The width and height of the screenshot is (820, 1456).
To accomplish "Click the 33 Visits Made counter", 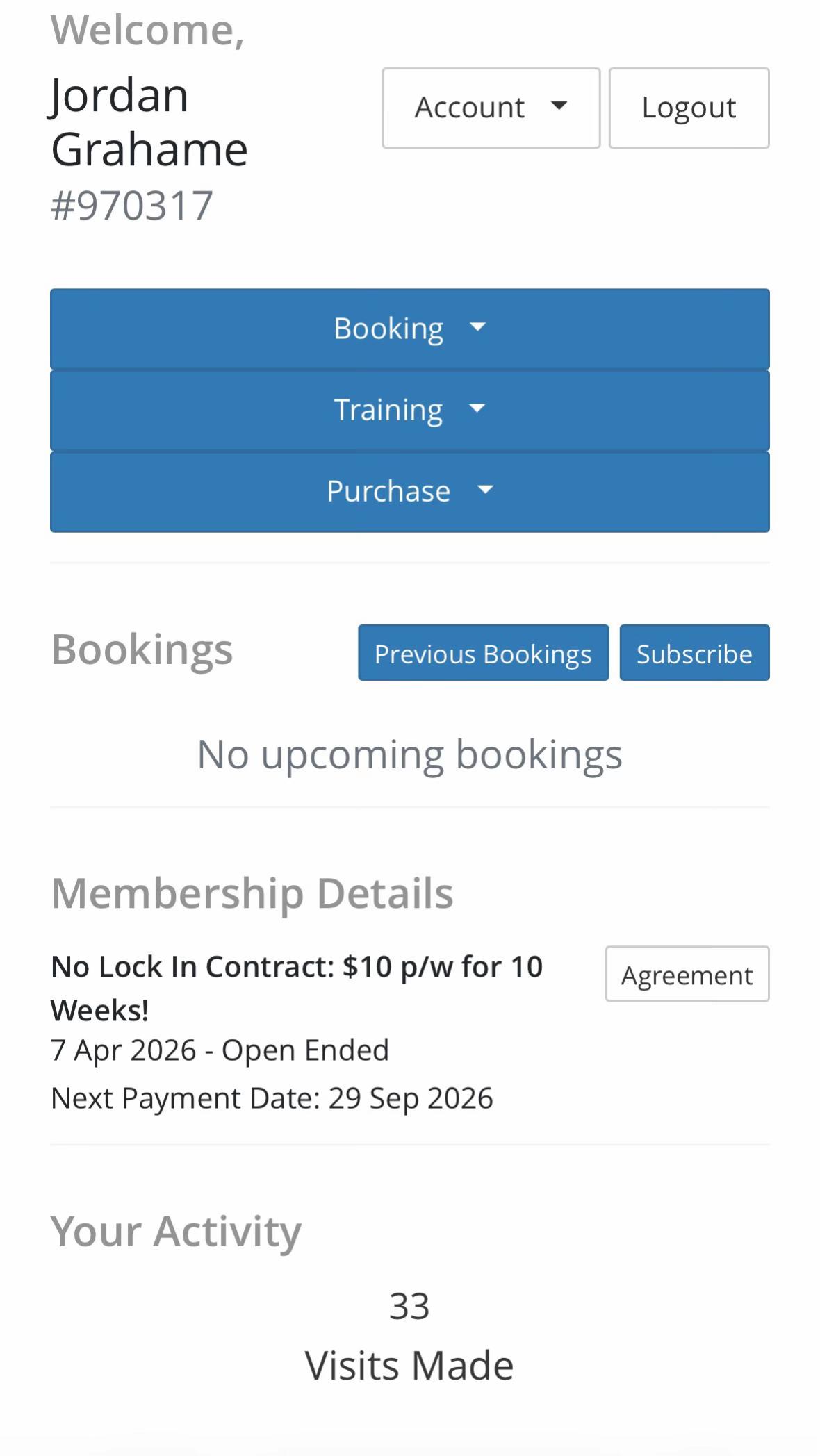I will 409,1336.
